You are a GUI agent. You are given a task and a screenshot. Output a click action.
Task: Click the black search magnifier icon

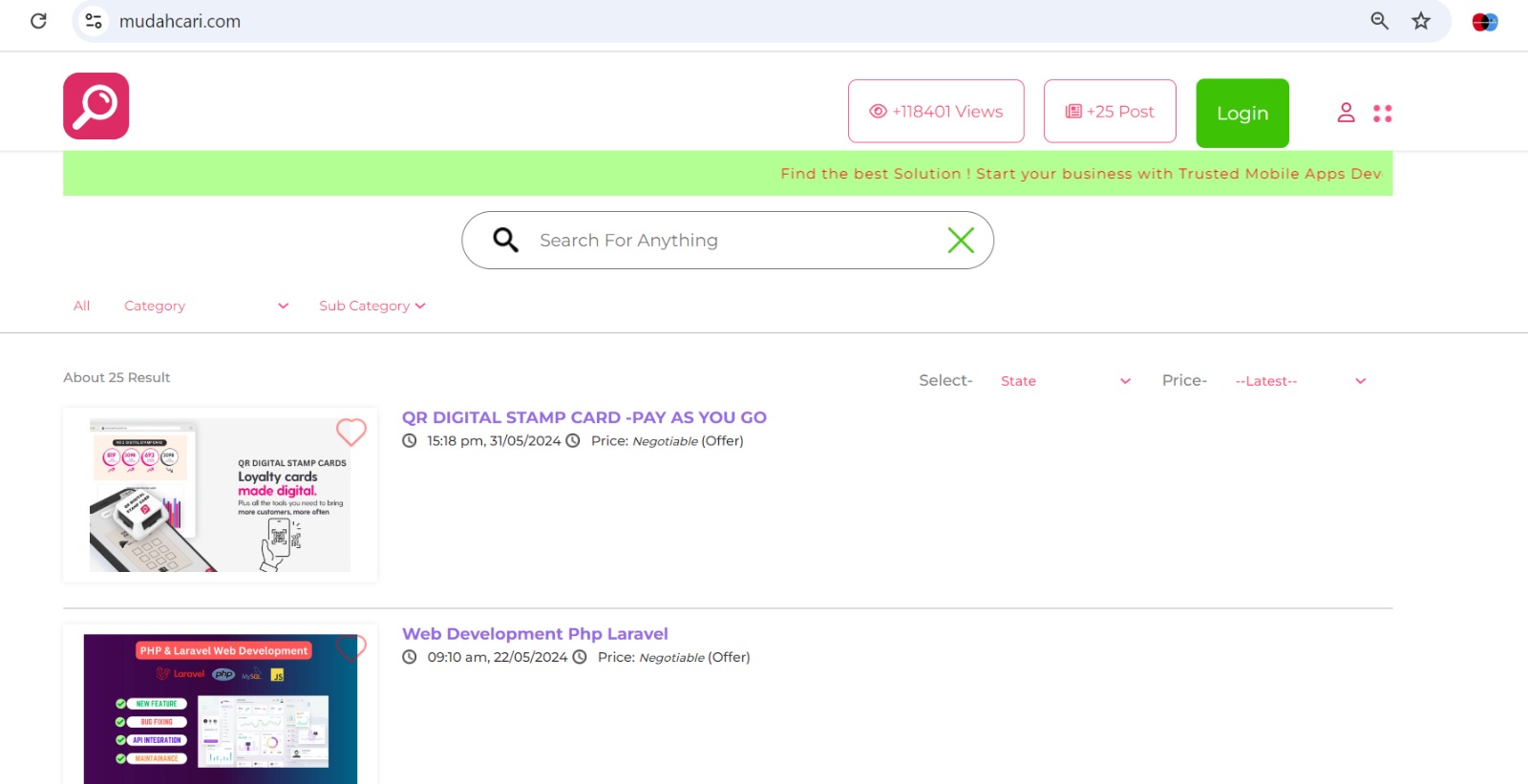click(x=505, y=240)
